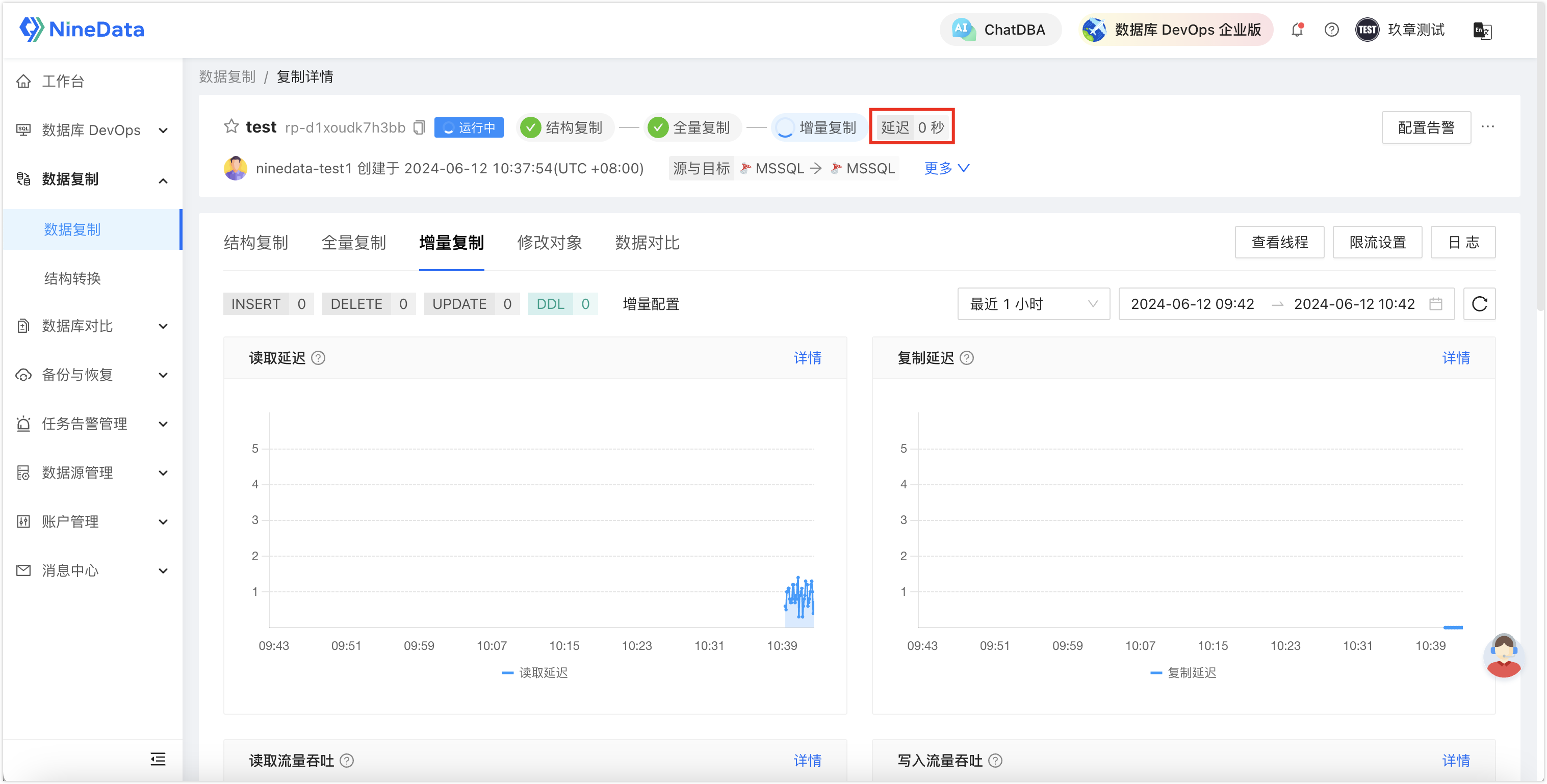1547x784 pixels.
Task: Click the NineData logo
Action: tap(82, 29)
